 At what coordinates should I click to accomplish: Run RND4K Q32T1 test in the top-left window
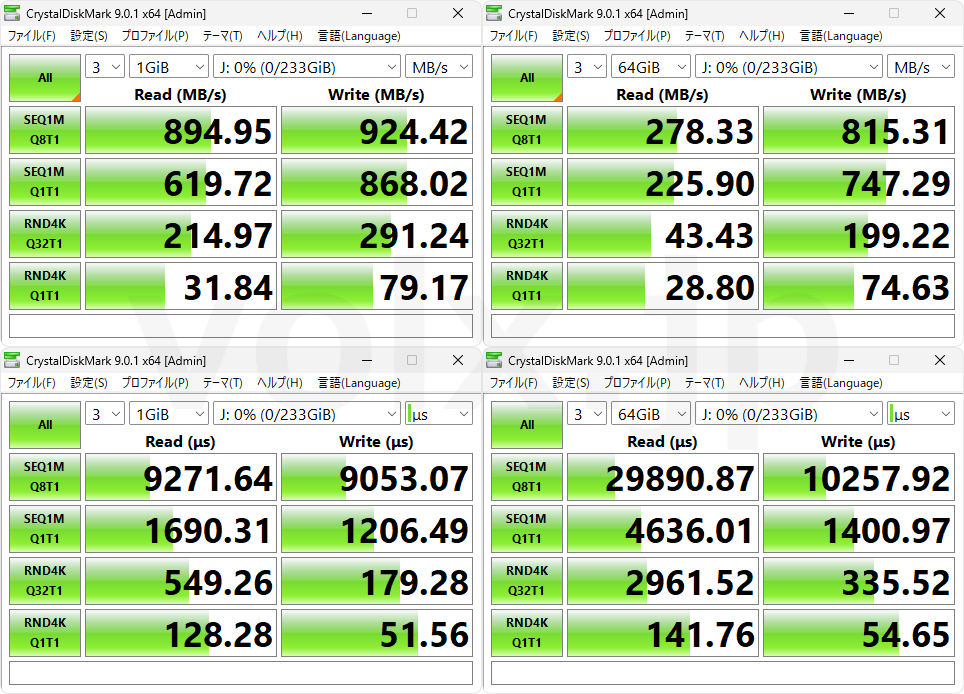coord(45,234)
